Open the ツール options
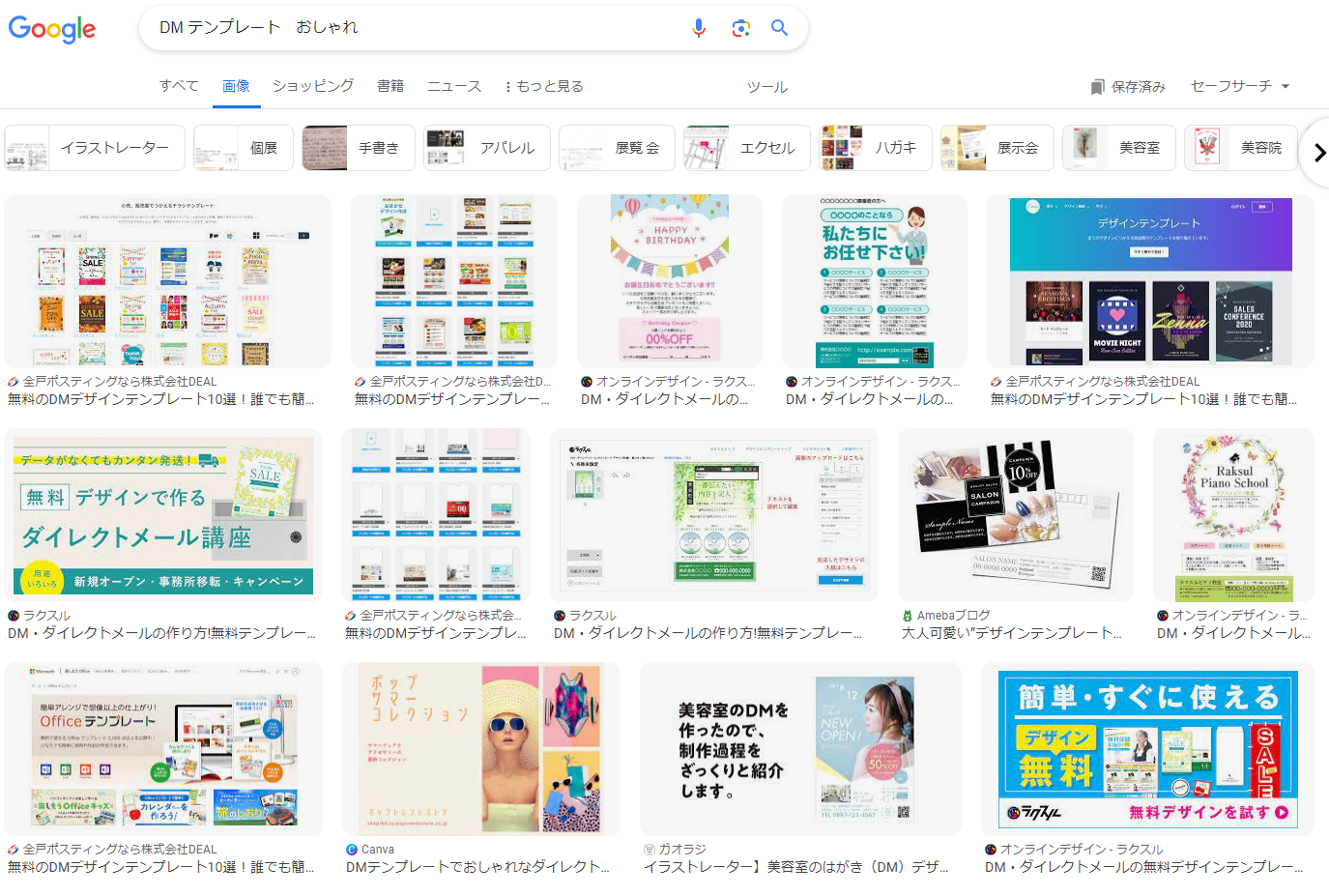This screenshot has height=896, width=1329. [767, 87]
